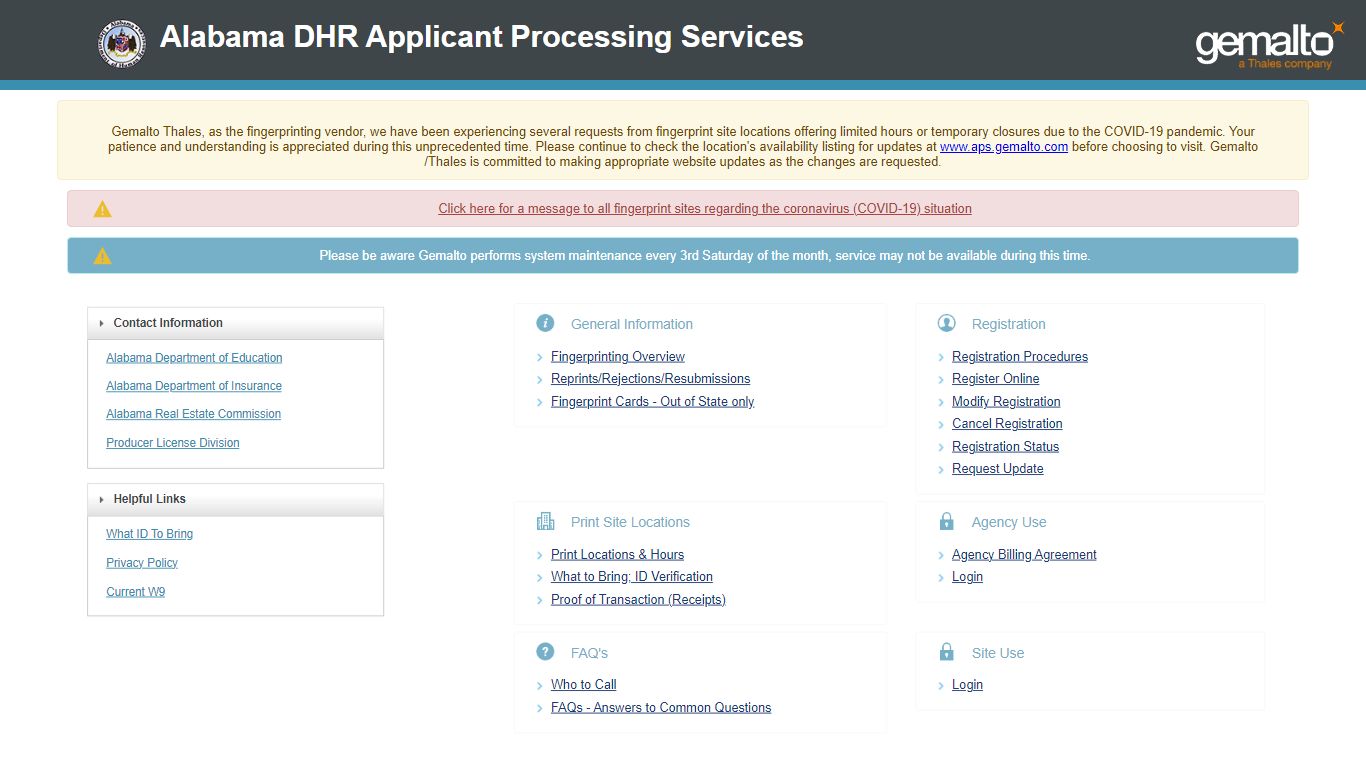Click the Agency Use heading
The width and height of the screenshot is (1366, 768).
(1009, 522)
